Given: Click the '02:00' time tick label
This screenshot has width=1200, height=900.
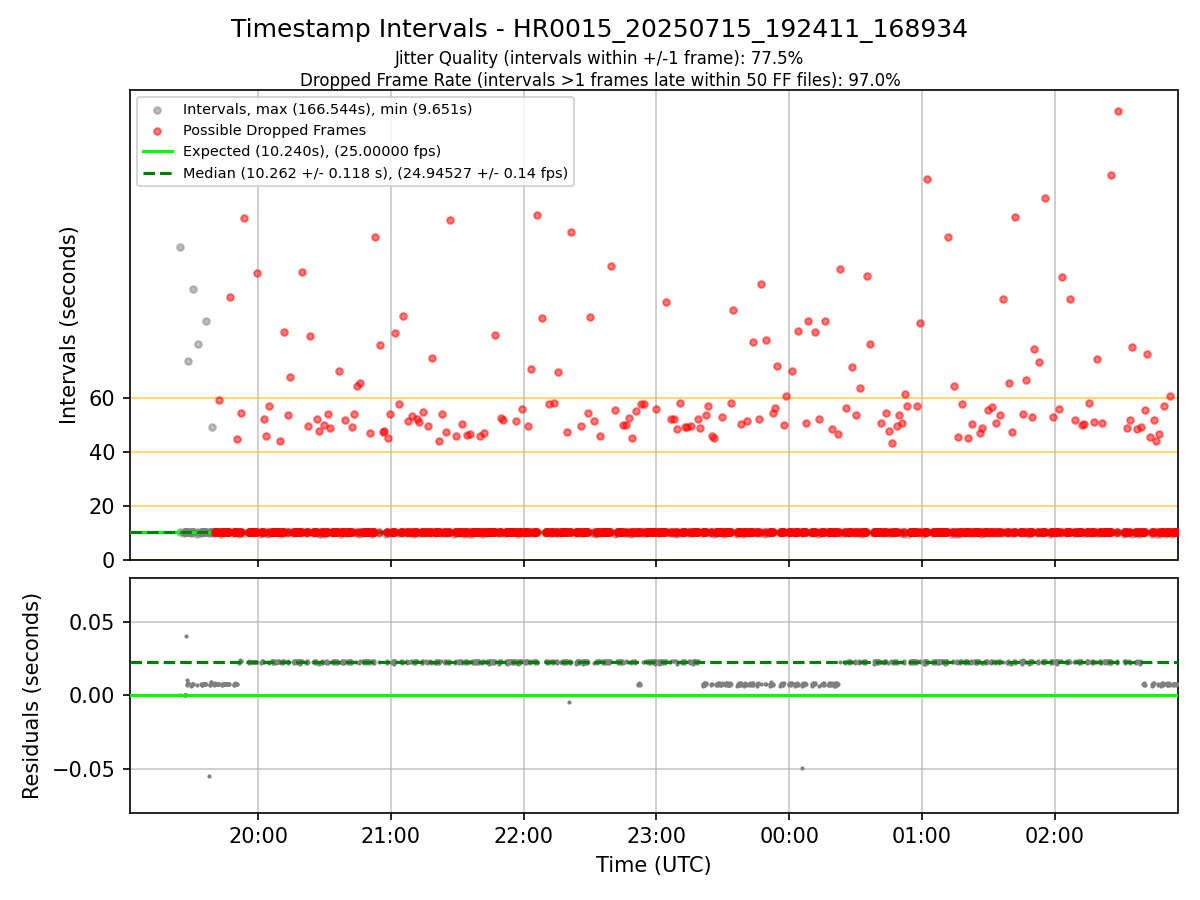Looking at the screenshot, I should pyautogui.click(x=1055, y=835).
